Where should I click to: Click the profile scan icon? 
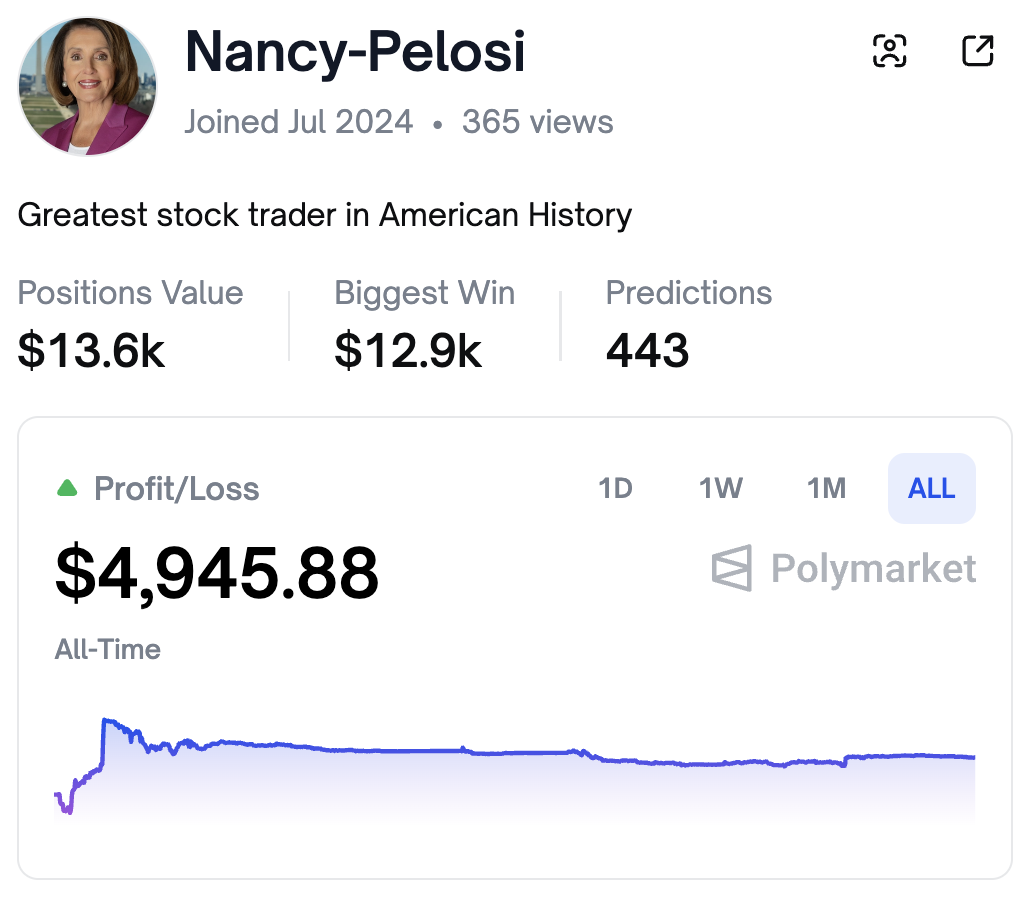pyautogui.click(x=889, y=51)
